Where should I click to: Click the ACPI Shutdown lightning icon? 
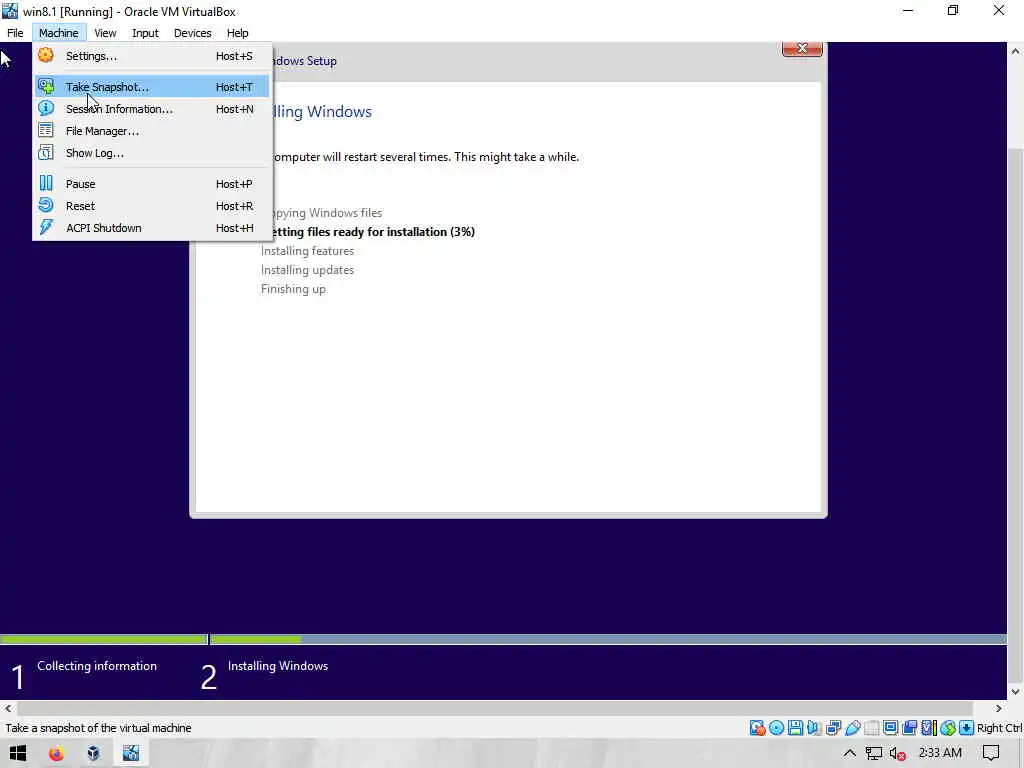(x=46, y=227)
